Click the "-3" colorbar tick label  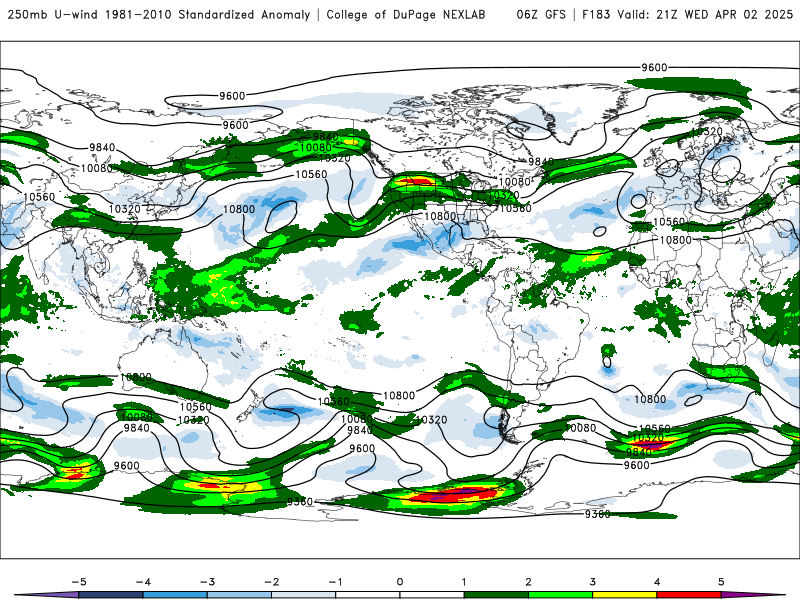point(207,582)
